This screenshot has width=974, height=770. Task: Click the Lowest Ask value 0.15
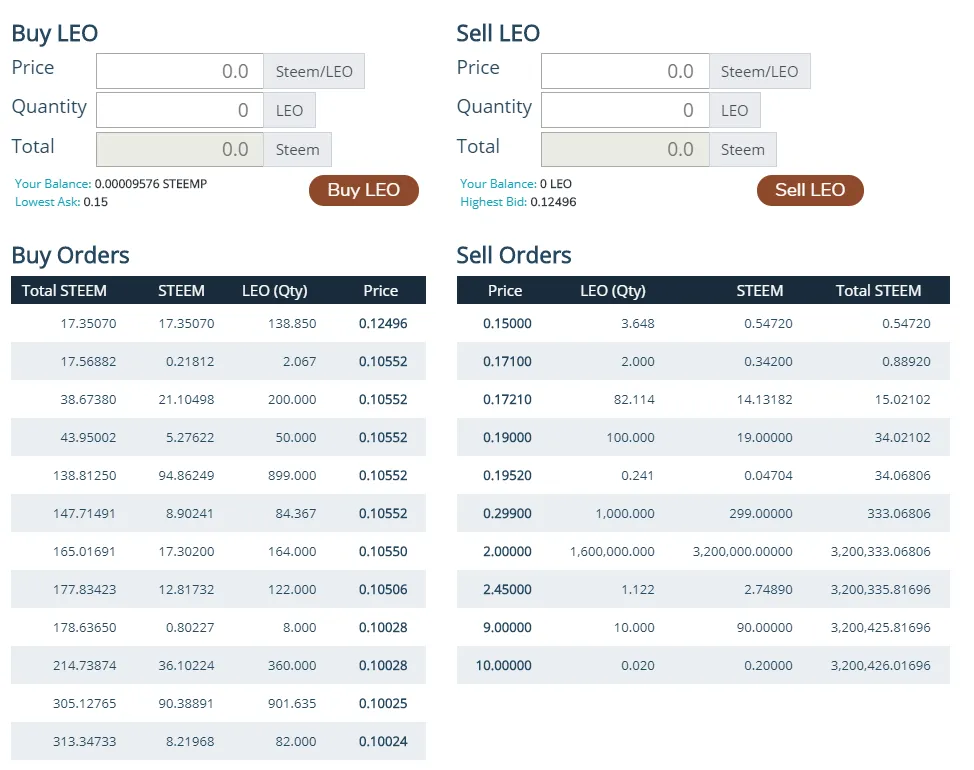[x=96, y=202]
